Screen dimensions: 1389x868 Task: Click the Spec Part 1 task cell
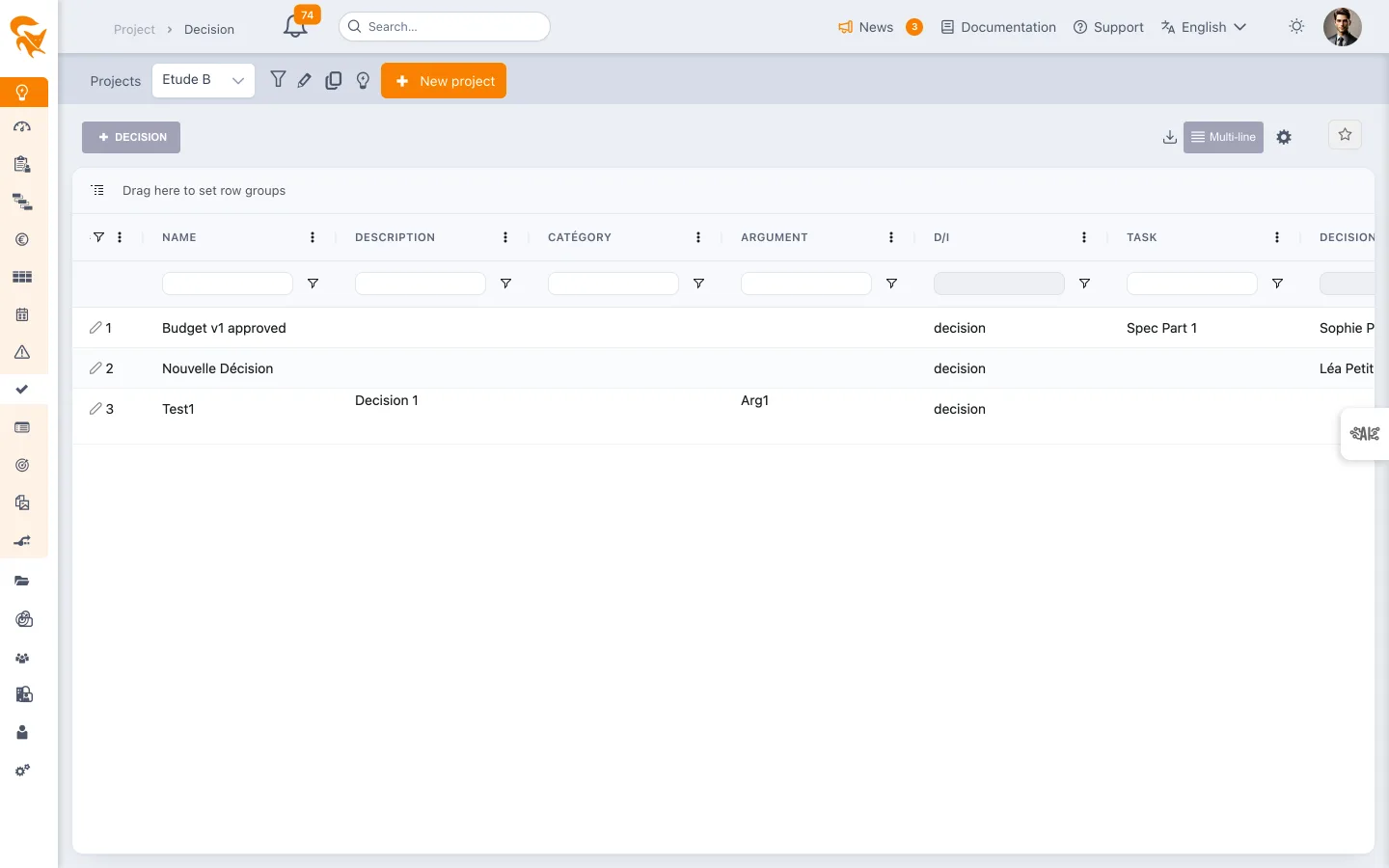pyautogui.click(x=1161, y=328)
